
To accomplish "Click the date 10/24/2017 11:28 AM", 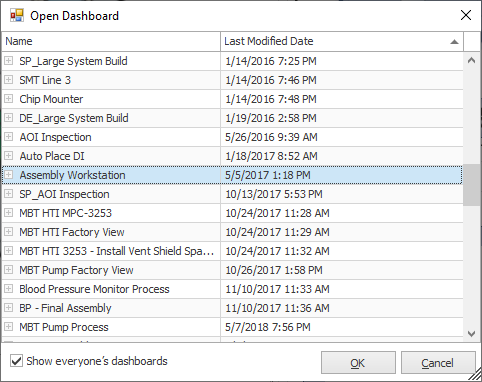I will [277, 213].
